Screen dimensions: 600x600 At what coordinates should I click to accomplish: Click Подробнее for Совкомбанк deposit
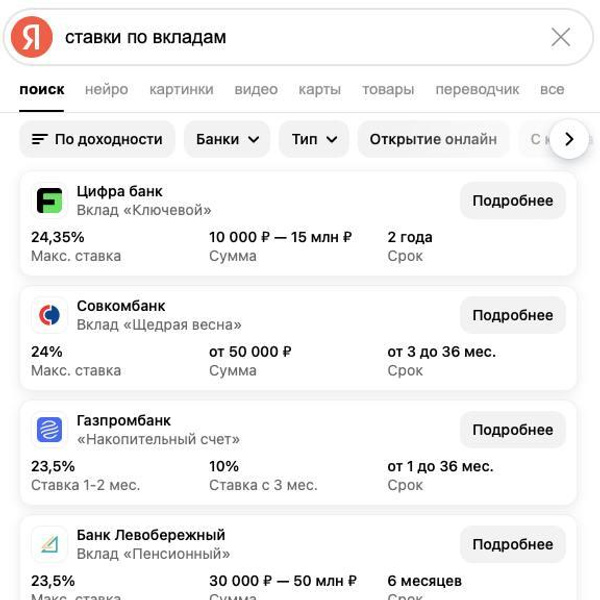point(512,316)
